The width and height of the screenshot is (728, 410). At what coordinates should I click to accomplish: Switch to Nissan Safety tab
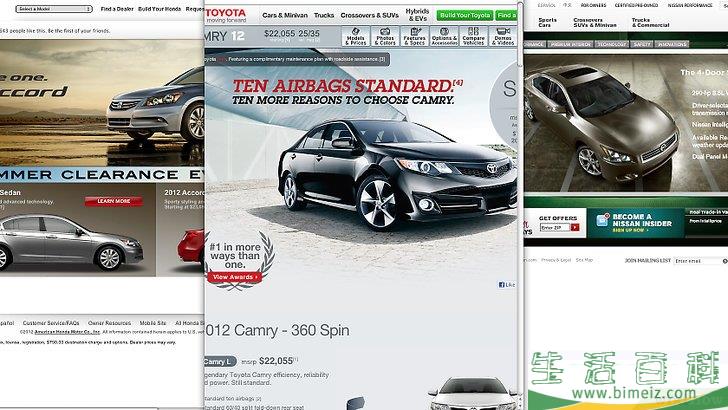[642, 45]
